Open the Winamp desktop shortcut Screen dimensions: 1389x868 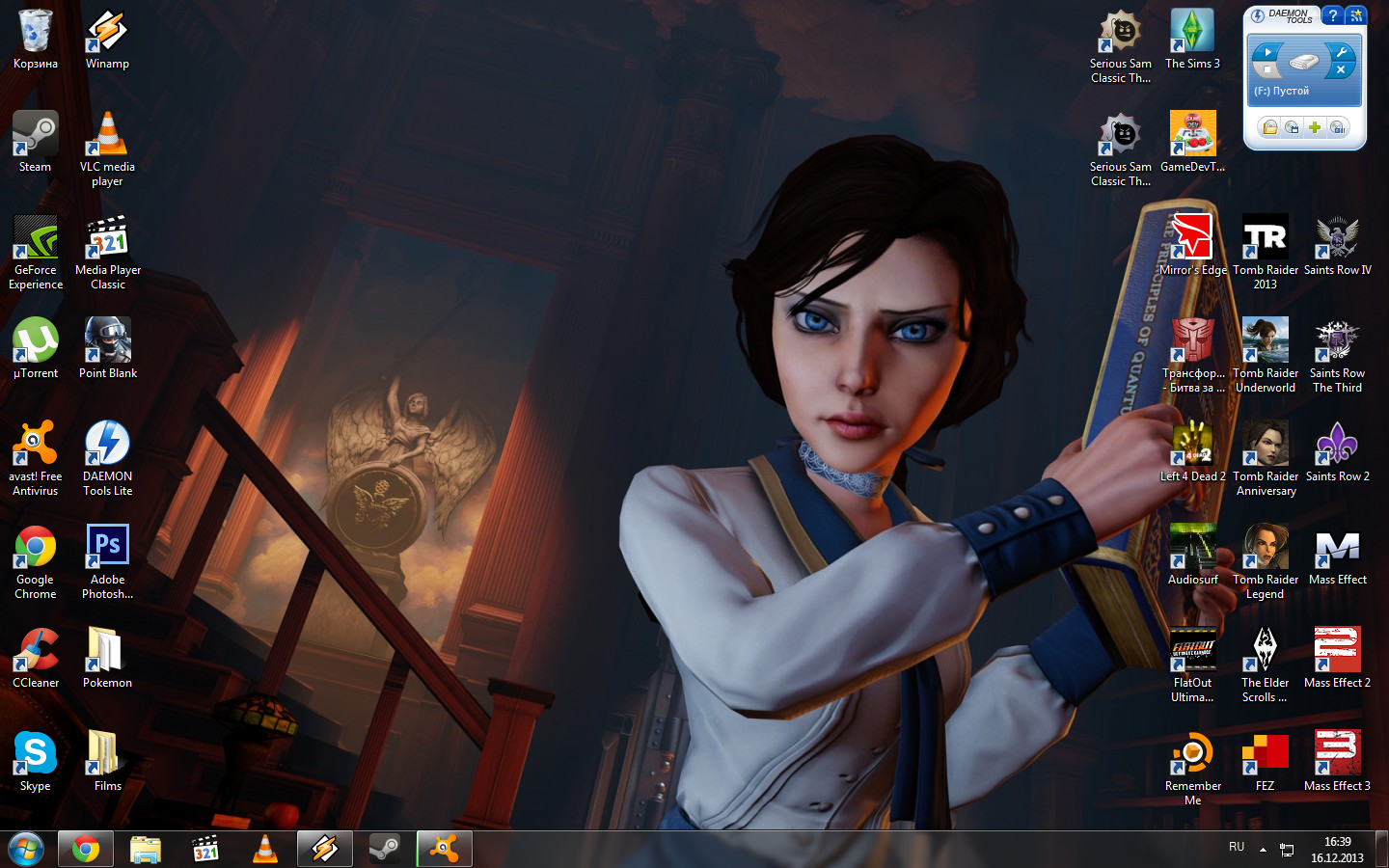107,41
